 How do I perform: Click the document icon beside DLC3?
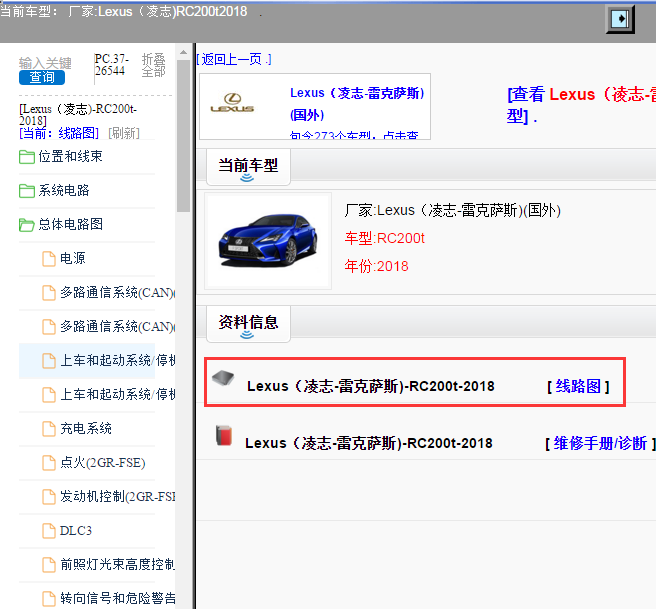click(x=49, y=531)
